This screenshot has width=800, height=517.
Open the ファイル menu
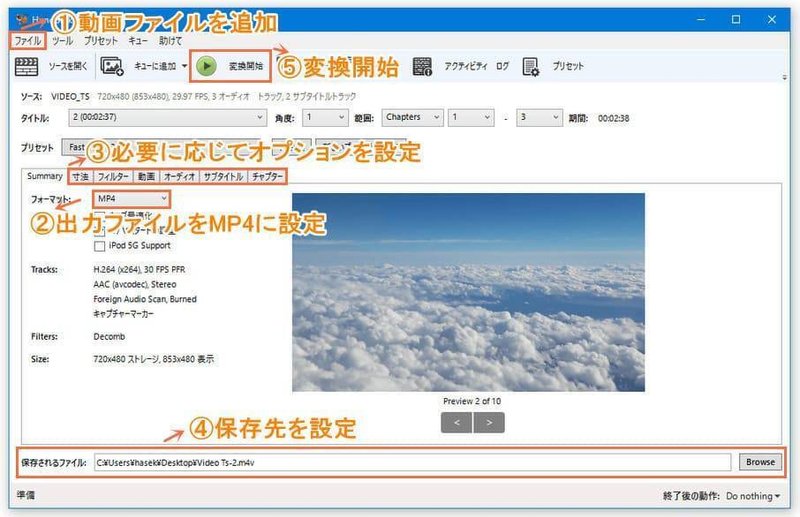coord(28,41)
